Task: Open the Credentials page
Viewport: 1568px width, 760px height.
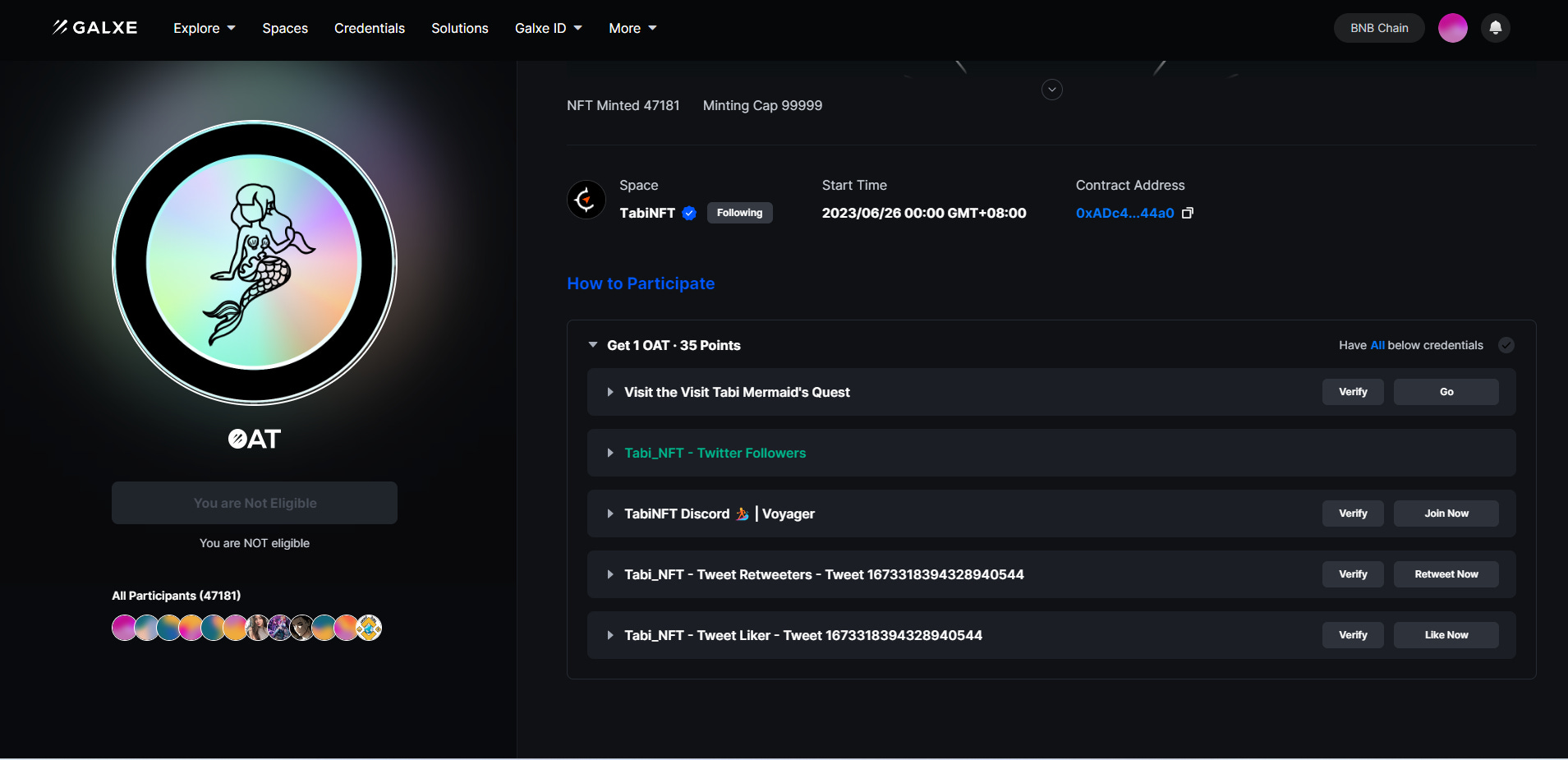Action: [x=370, y=28]
